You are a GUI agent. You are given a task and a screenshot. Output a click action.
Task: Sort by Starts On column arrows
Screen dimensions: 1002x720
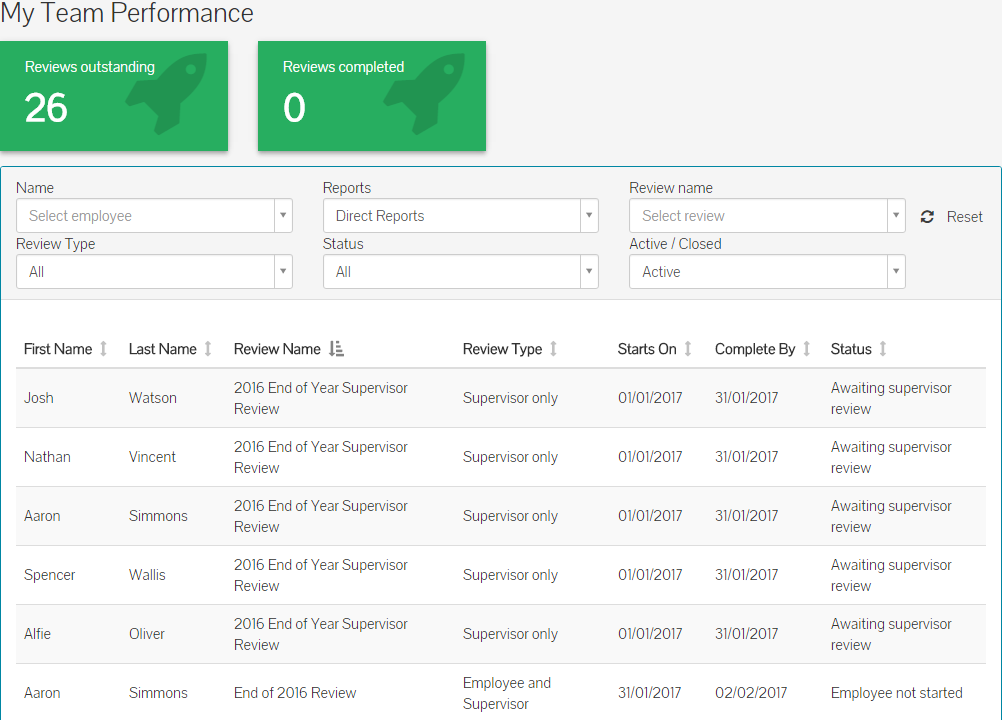pyautogui.click(x=688, y=349)
